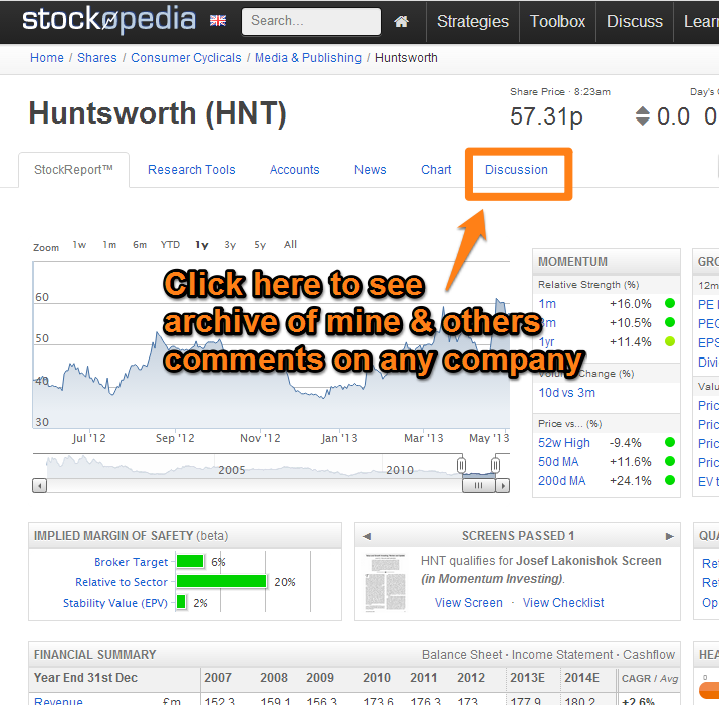
Task: Open the 50d MA link
Action: tap(558, 462)
